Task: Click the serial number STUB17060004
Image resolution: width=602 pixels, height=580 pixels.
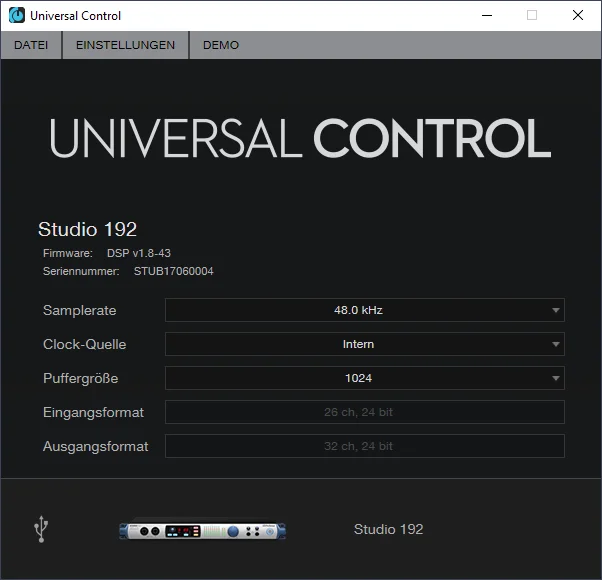Action: point(173,271)
